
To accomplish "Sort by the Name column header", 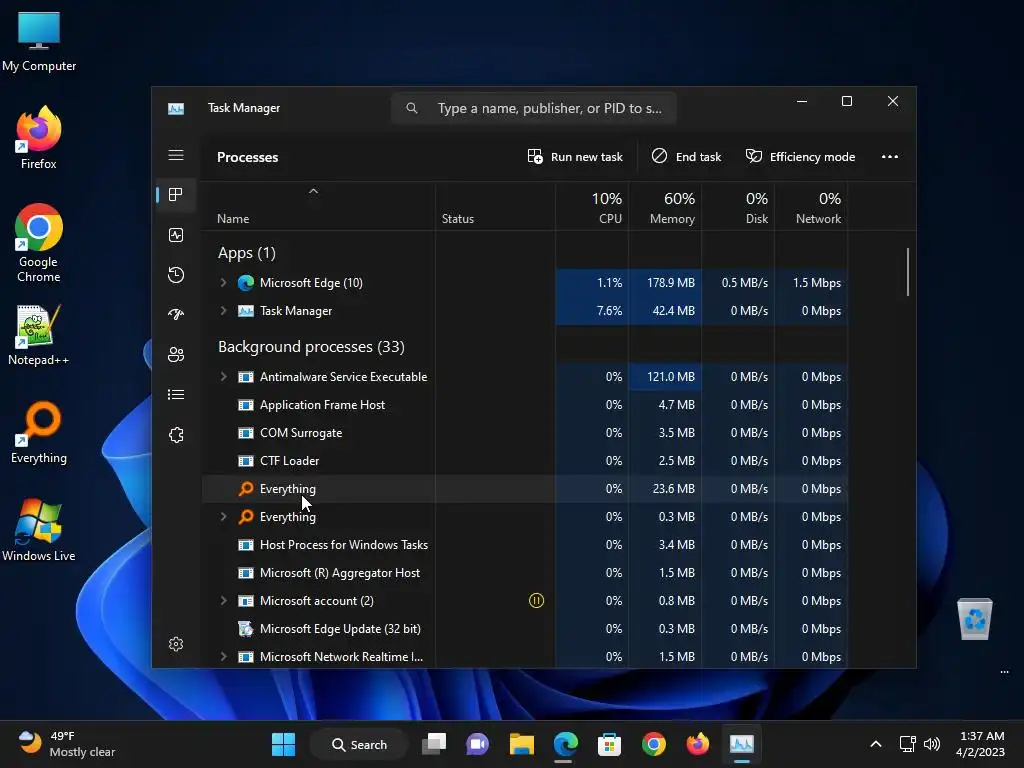I will [233, 219].
